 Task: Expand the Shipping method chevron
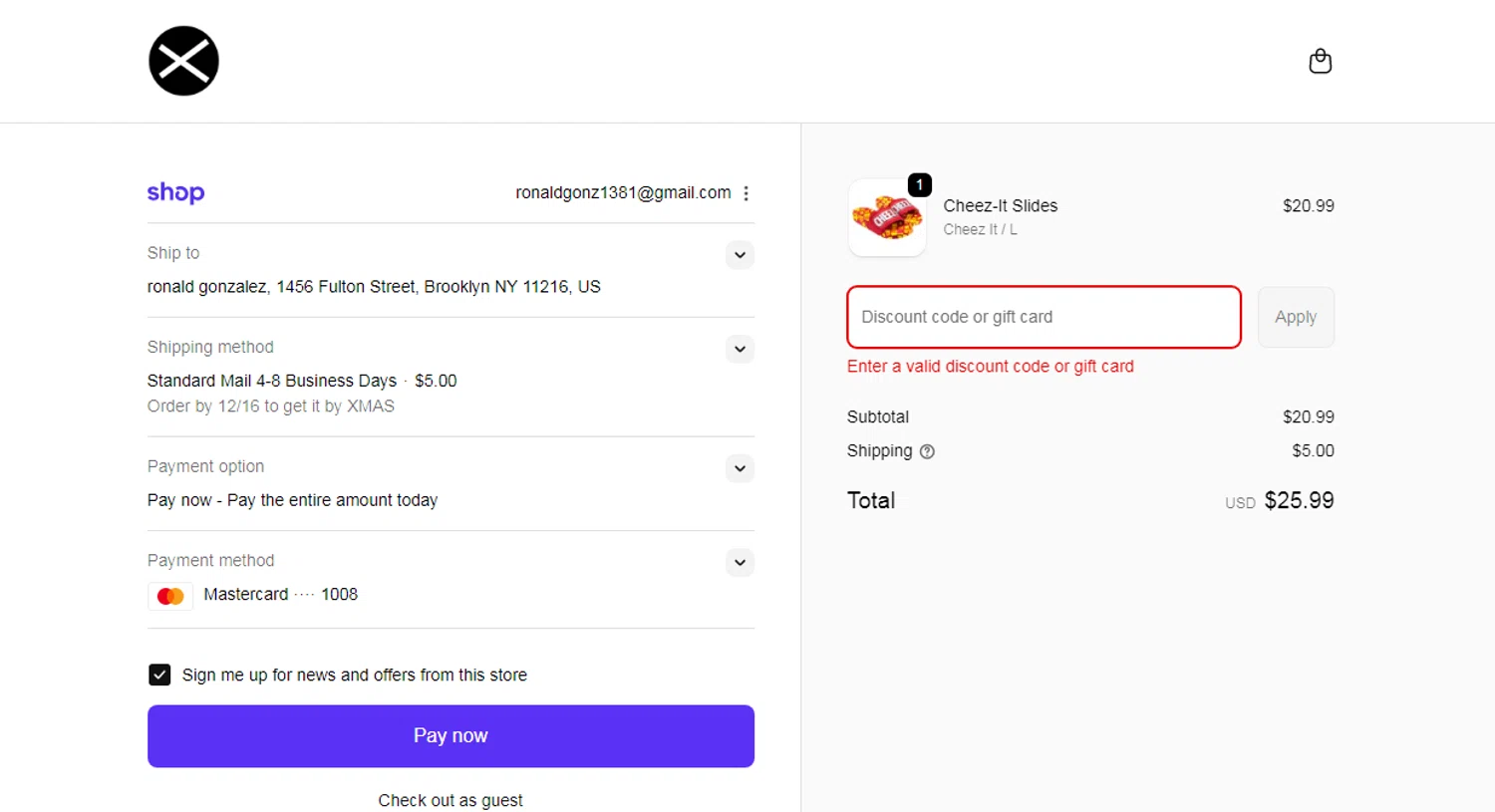coord(740,349)
